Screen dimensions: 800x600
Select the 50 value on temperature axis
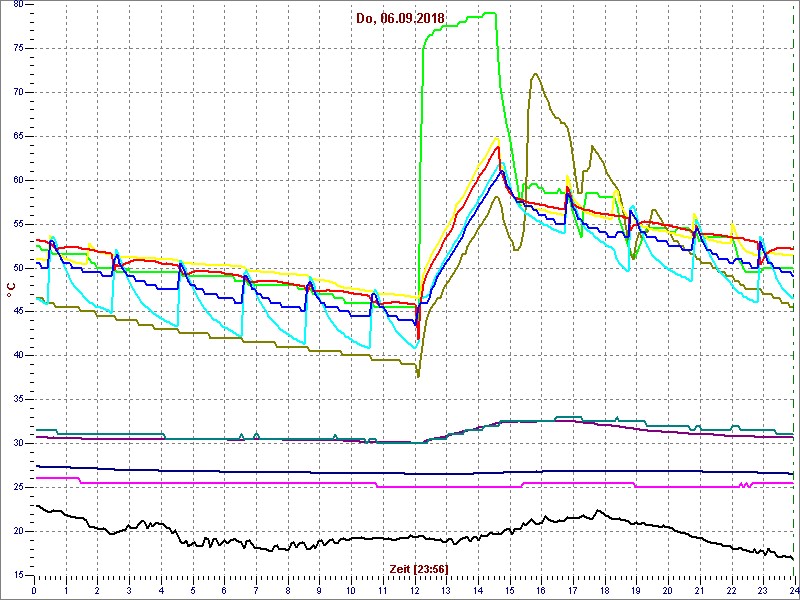coord(17,268)
